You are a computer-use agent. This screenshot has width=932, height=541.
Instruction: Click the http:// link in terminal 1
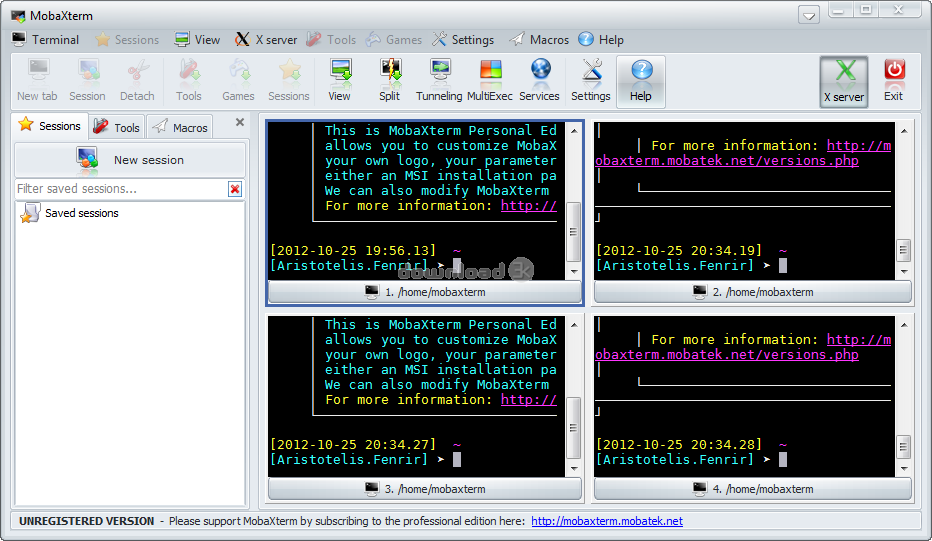(x=528, y=206)
